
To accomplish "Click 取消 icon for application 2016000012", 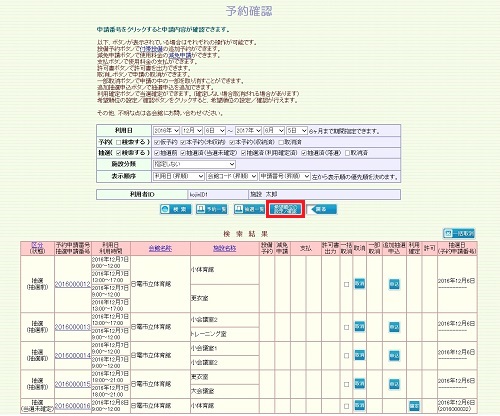I will (x=360, y=284).
